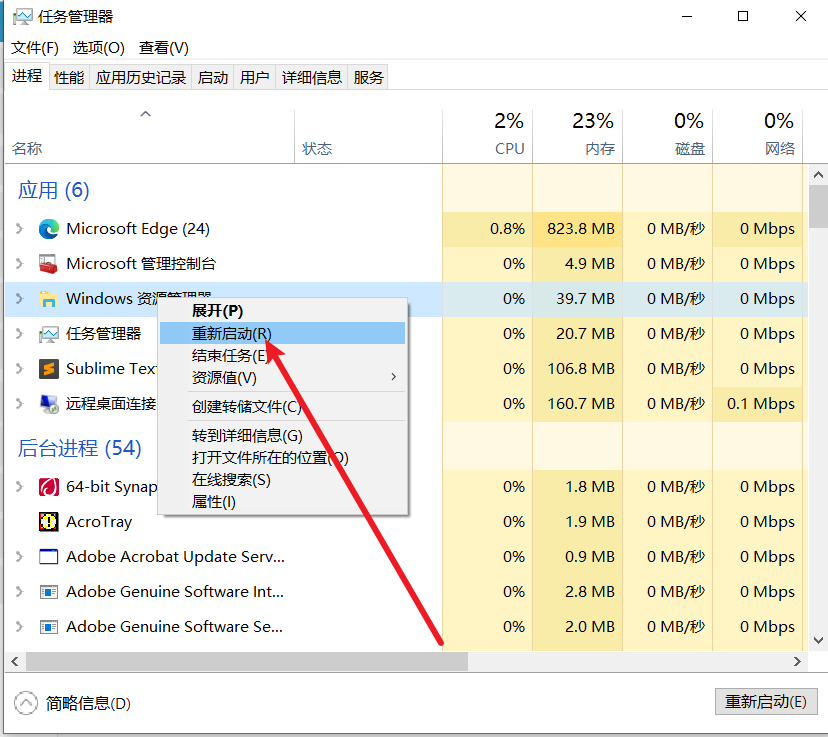This screenshot has height=737, width=828.
Task: Sort by the 状态 column header
Action: [368, 136]
